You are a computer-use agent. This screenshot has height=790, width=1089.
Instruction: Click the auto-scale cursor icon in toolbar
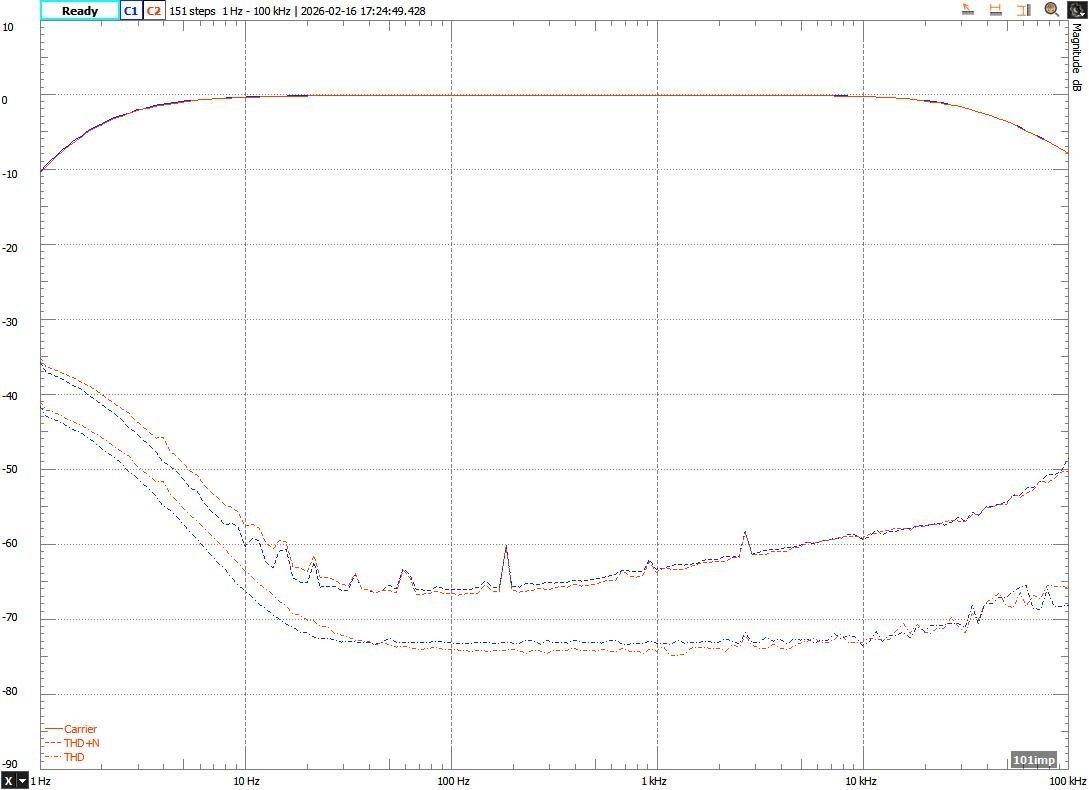pos(968,10)
